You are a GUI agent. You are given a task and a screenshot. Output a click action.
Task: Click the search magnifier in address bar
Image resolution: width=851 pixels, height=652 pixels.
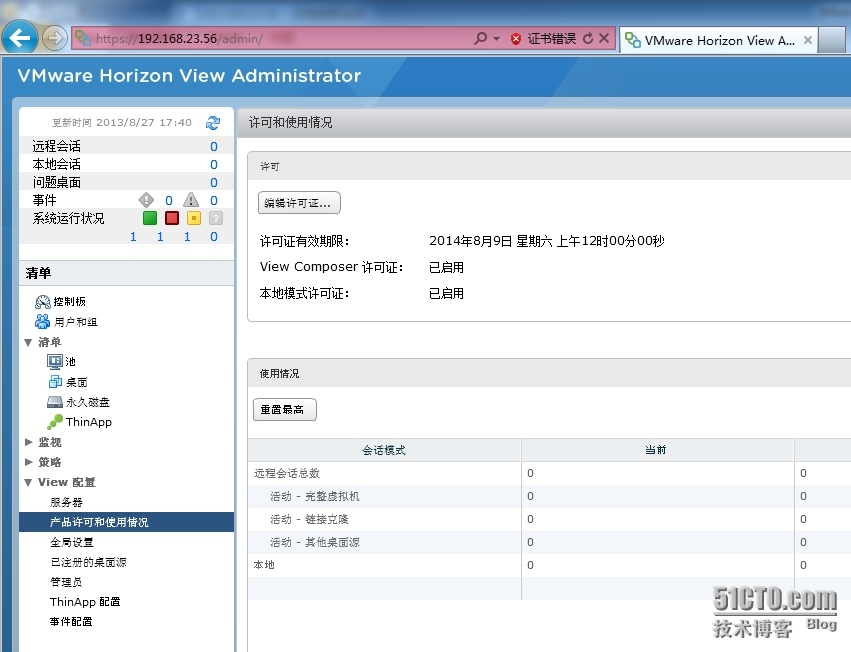tap(480, 39)
